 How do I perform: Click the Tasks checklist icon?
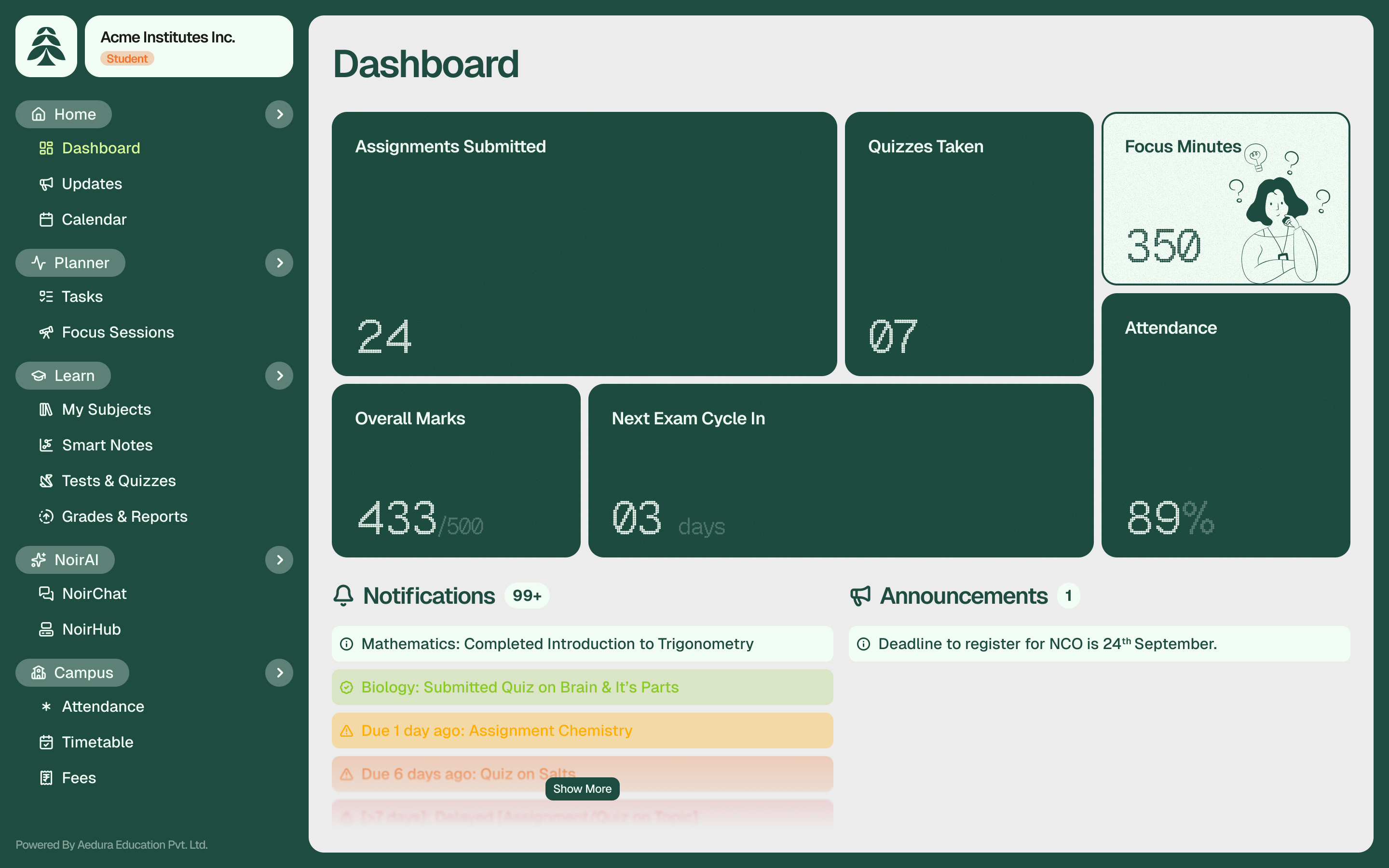tap(46, 296)
